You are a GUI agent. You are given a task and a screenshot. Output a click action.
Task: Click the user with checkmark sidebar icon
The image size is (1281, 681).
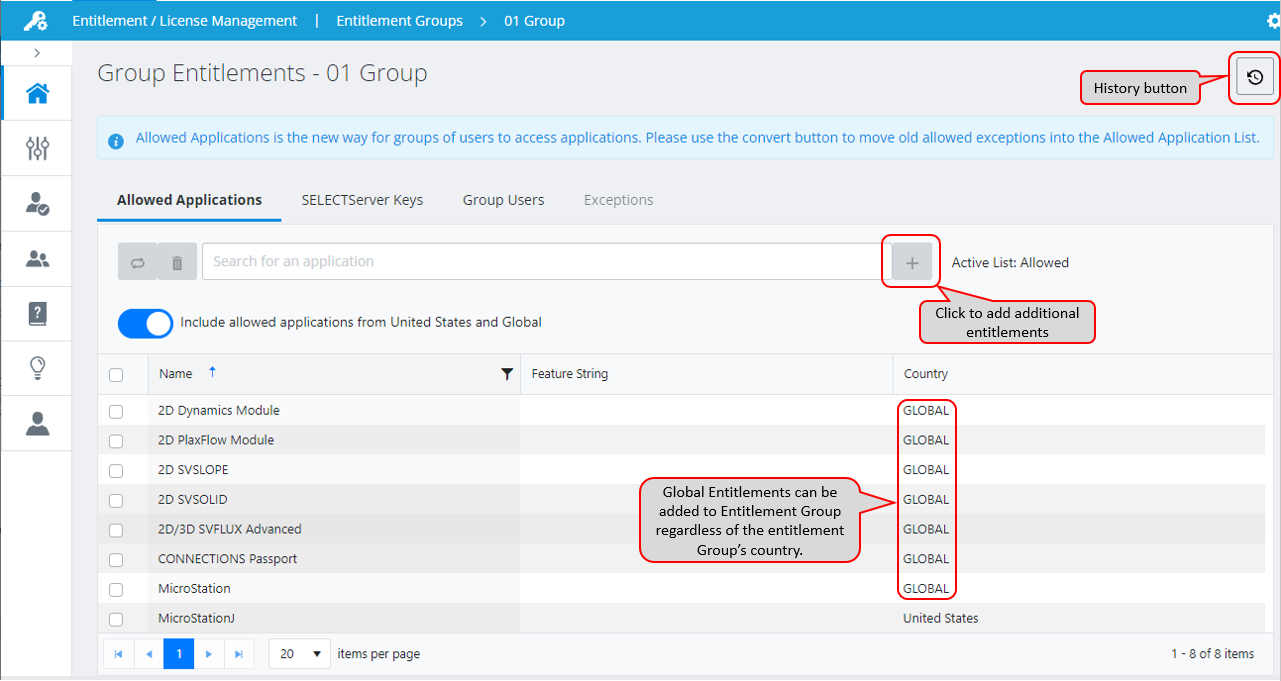click(37, 204)
